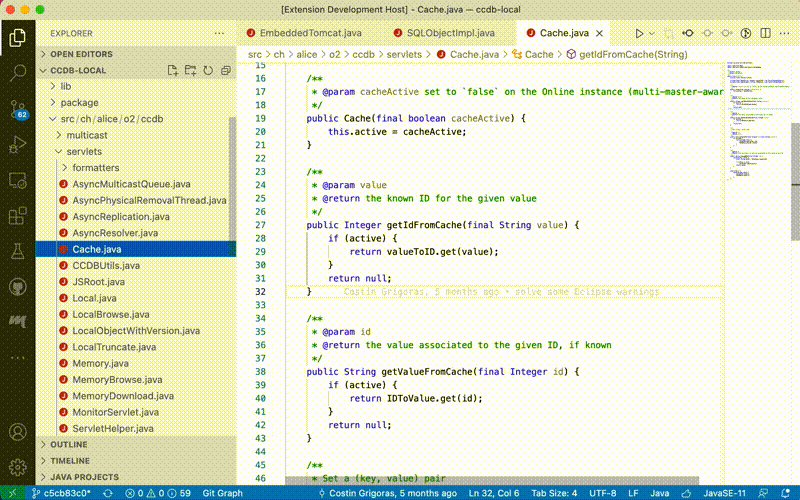800x500 pixels.
Task: Change end of line sequence LF
Action: tap(633, 493)
